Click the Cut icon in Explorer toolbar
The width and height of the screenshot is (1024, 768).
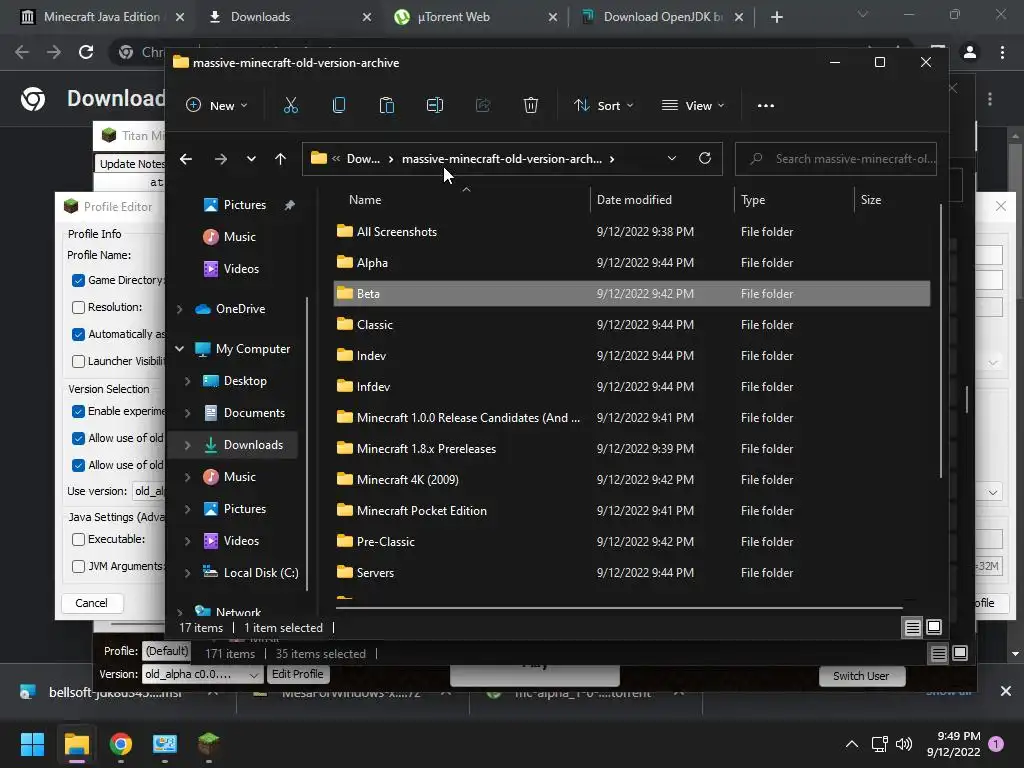tap(291, 105)
